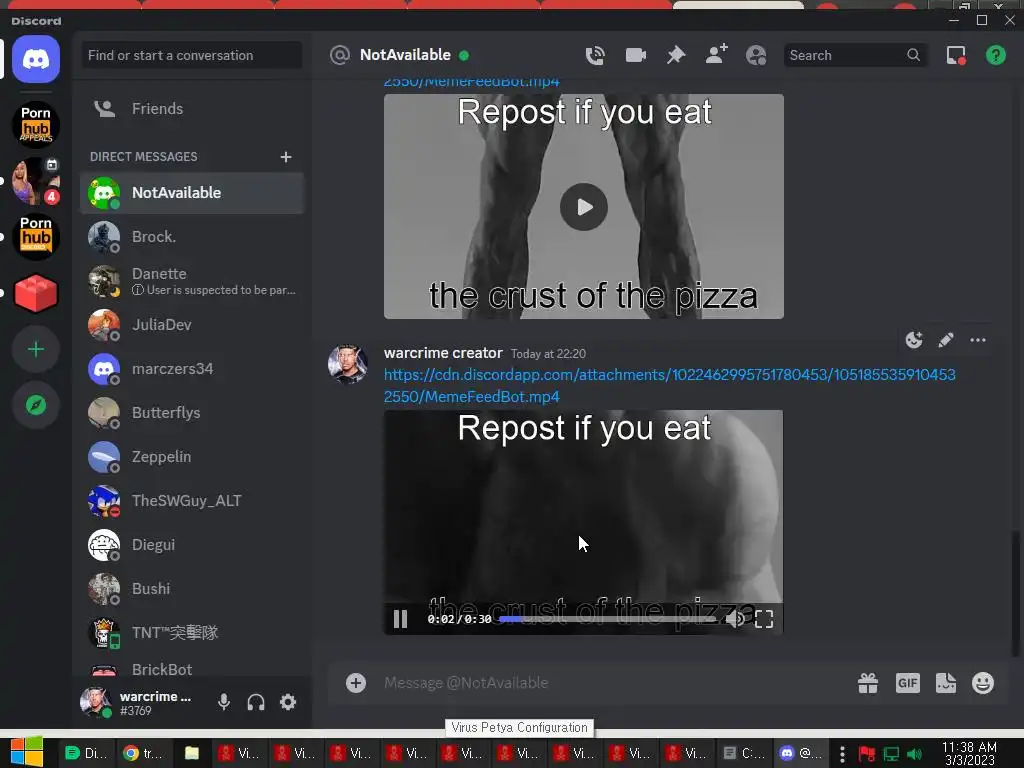Open more options for the message
The width and height of the screenshot is (1024, 768).
[978, 340]
